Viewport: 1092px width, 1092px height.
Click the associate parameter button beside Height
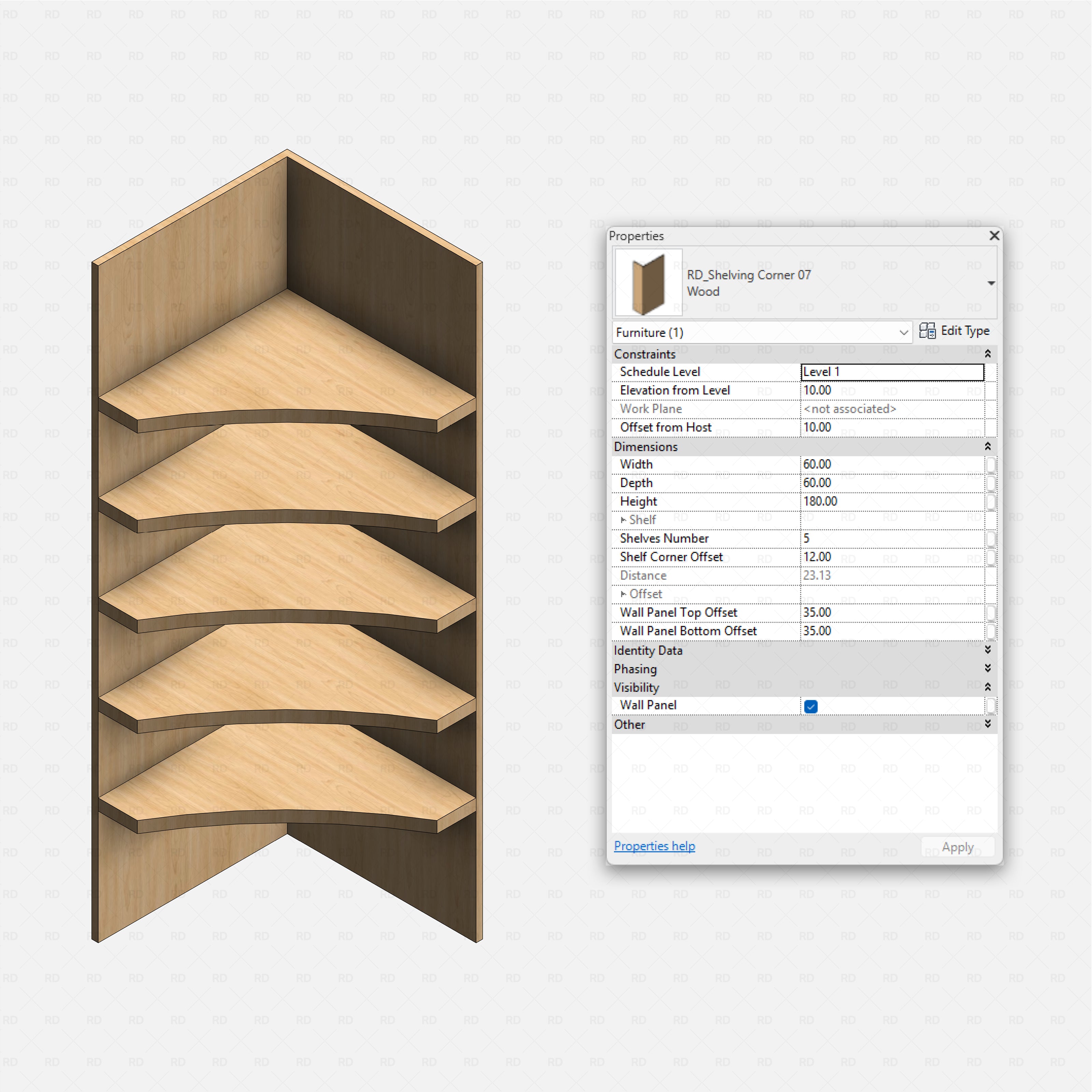(991, 501)
